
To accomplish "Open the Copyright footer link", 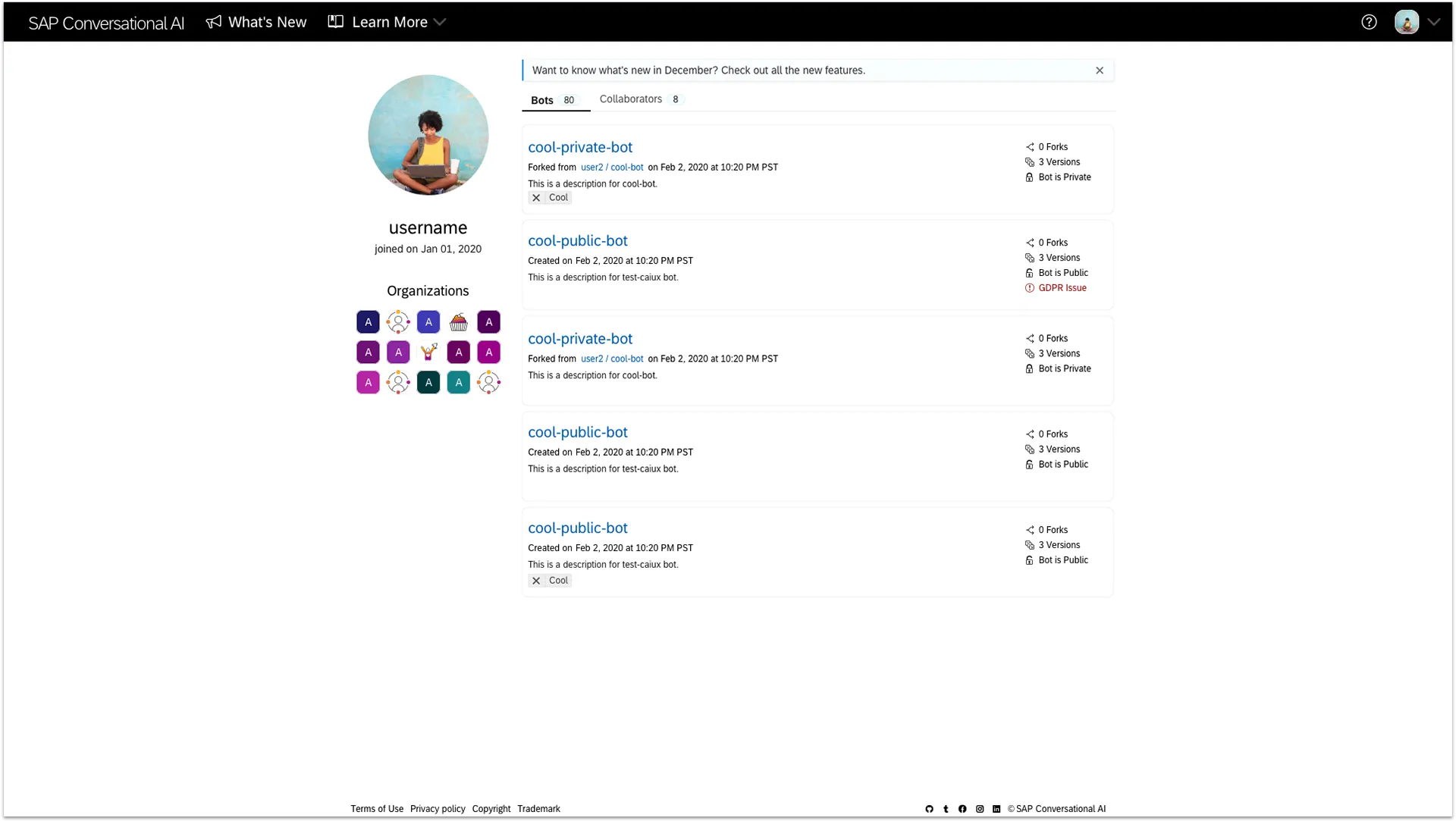I will click(491, 809).
